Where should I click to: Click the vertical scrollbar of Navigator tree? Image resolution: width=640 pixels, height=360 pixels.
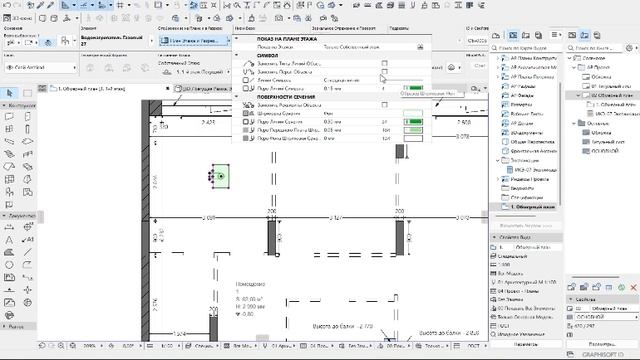pos(560,143)
